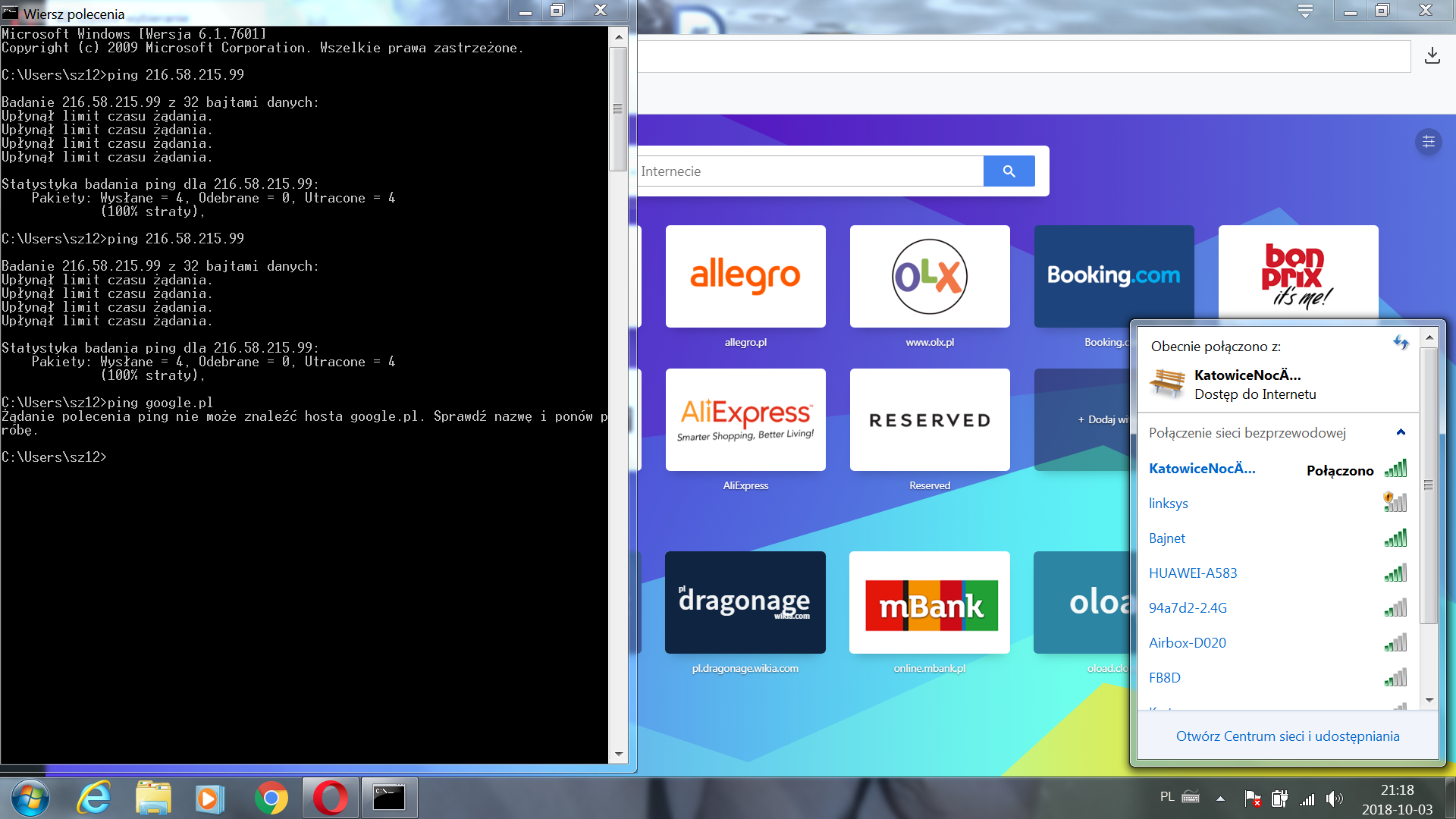Select the 94a7d2-2.4G wireless network
The height and width of the screenshot is (819, 1456).
click(1278, 608)
